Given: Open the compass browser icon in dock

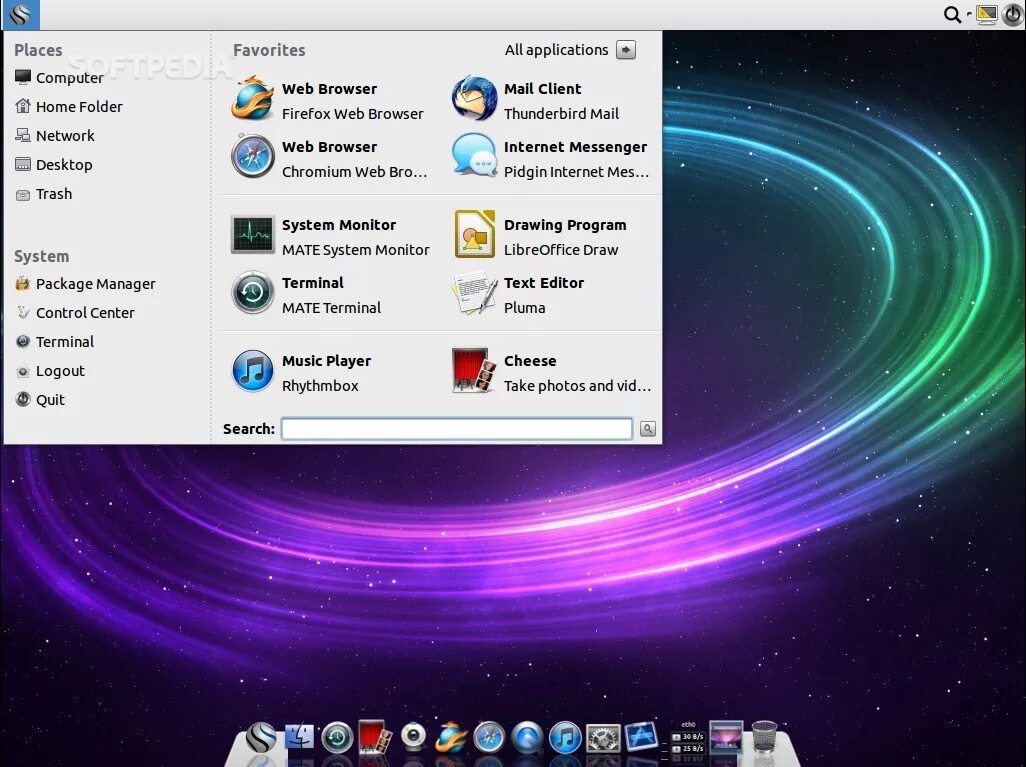Looking at the screenshot, I should [489, 738].
